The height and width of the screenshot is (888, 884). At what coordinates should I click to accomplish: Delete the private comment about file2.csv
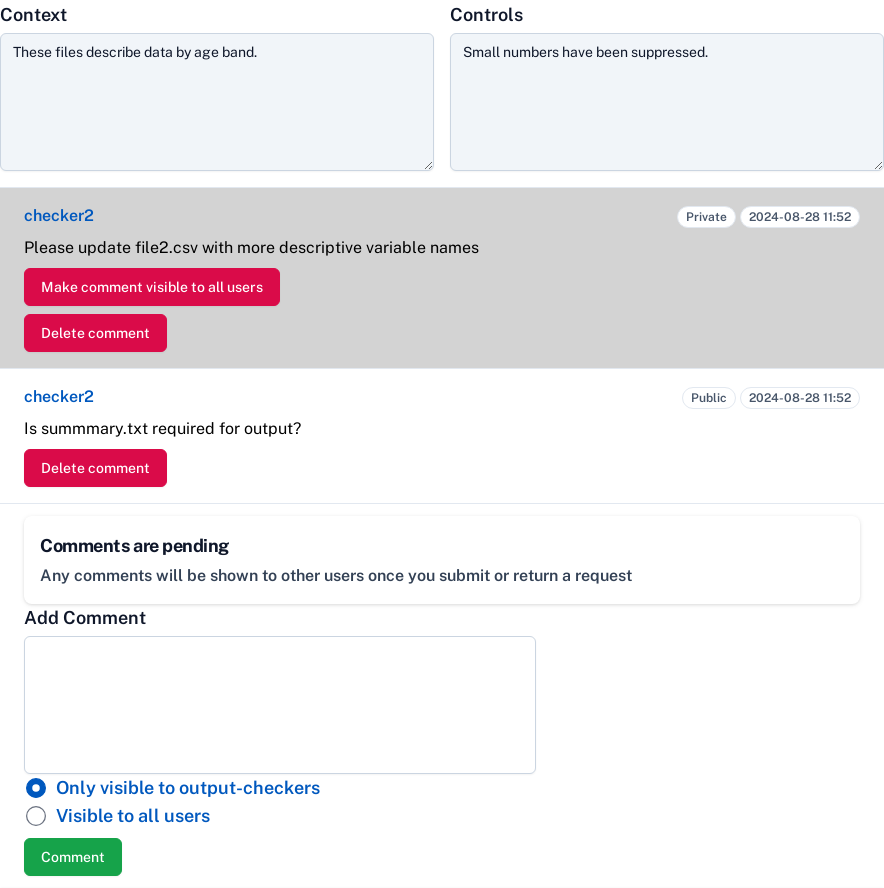point(95,333)
